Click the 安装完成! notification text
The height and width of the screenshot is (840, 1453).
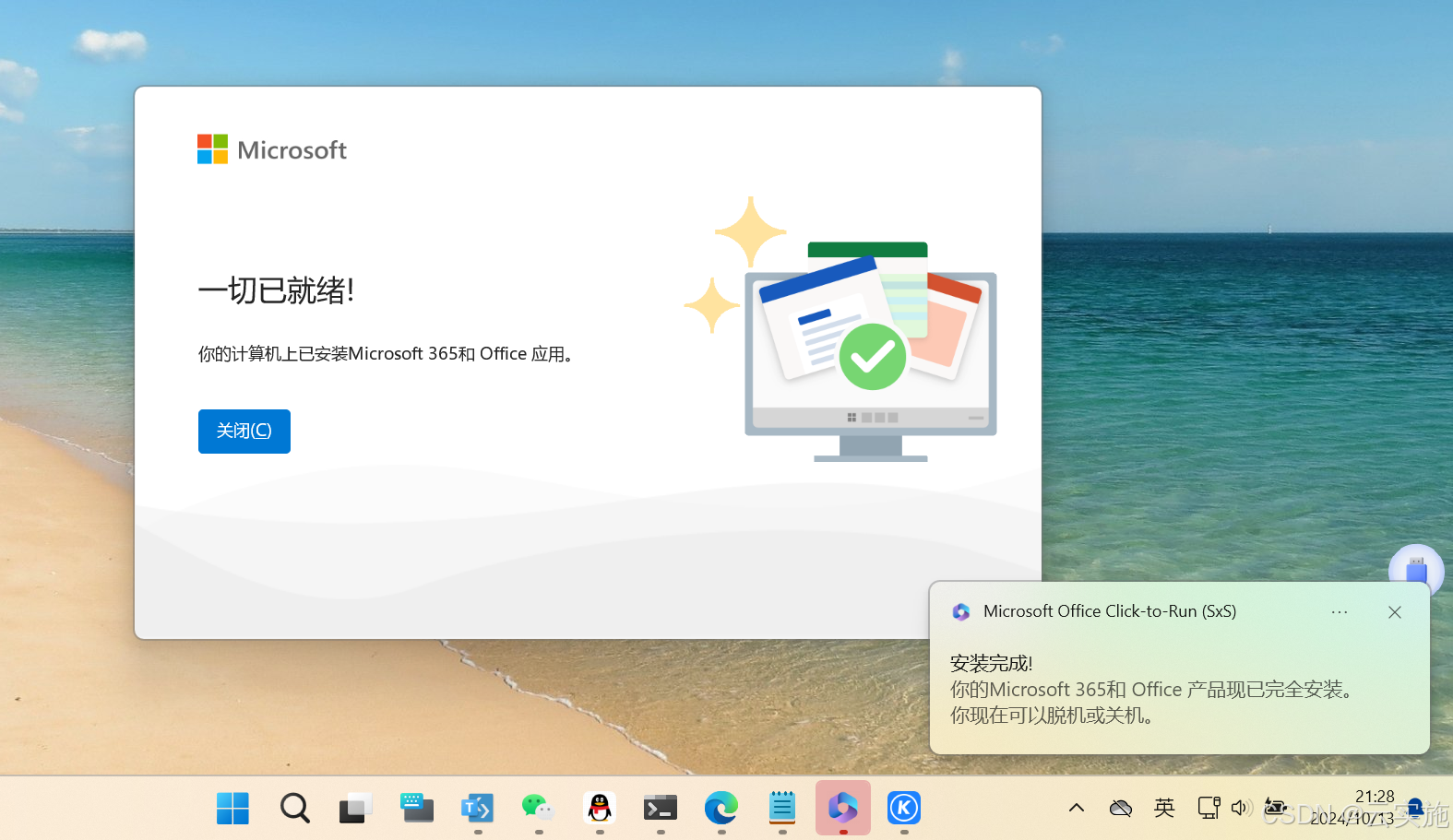click(x=992, y=664)
